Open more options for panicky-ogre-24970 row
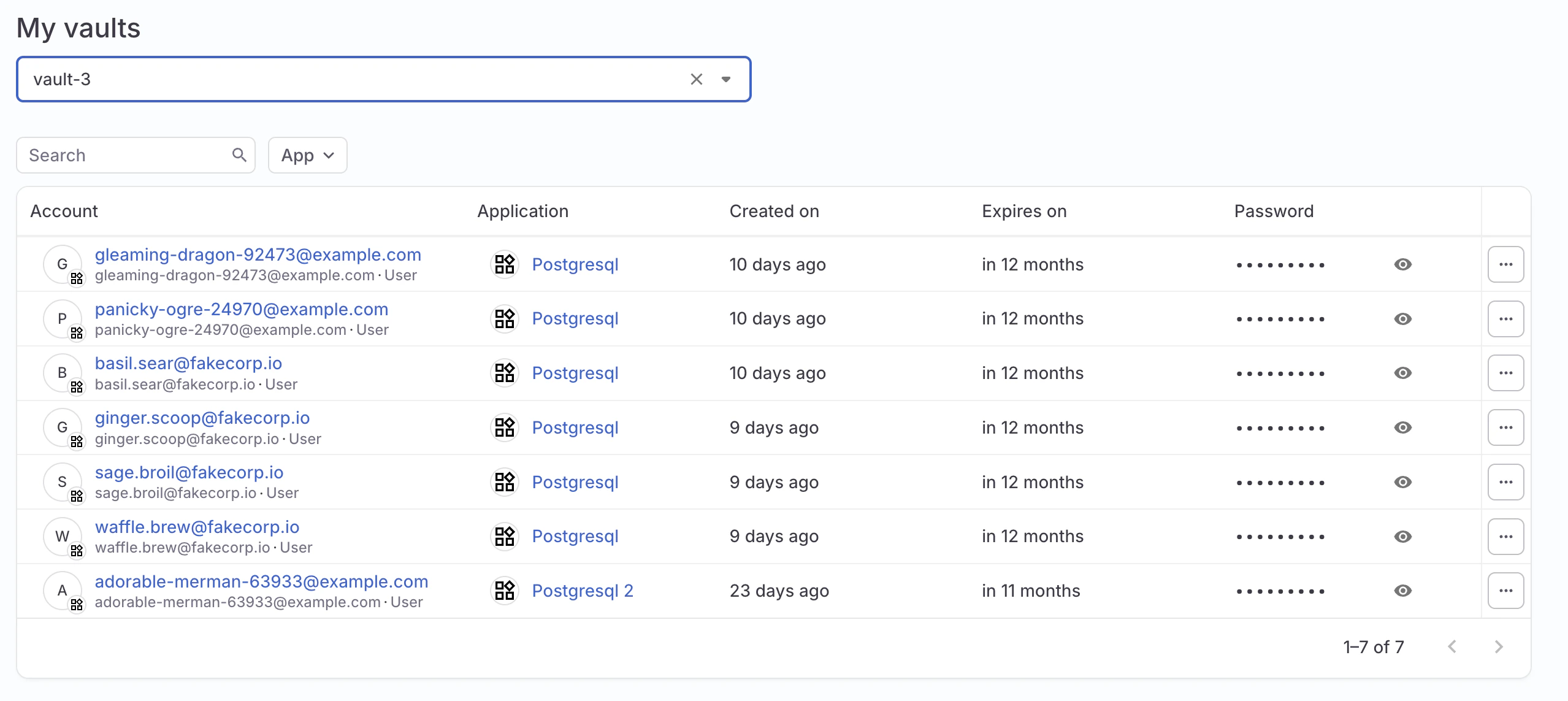Screen dimensions: 1568x701 1505,319
